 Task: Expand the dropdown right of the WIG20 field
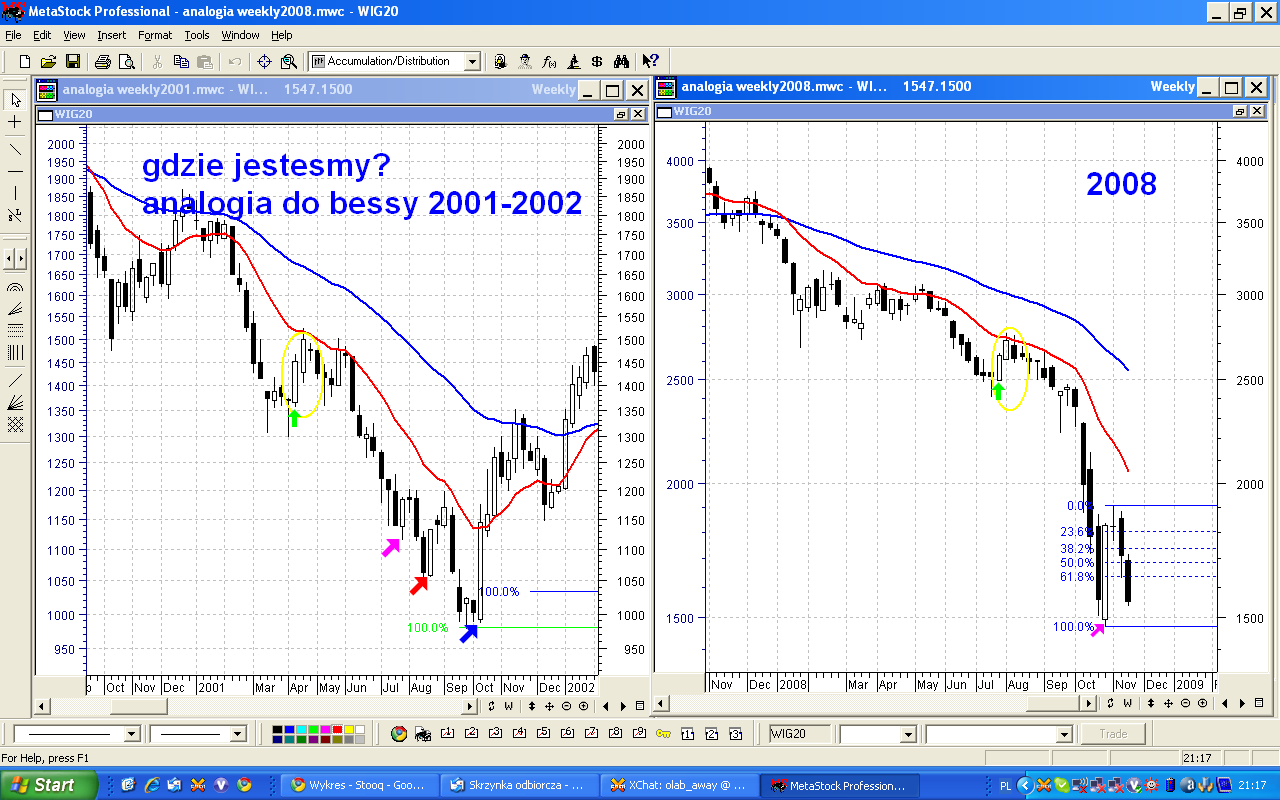pyautogui.click(x=908, y=734)
